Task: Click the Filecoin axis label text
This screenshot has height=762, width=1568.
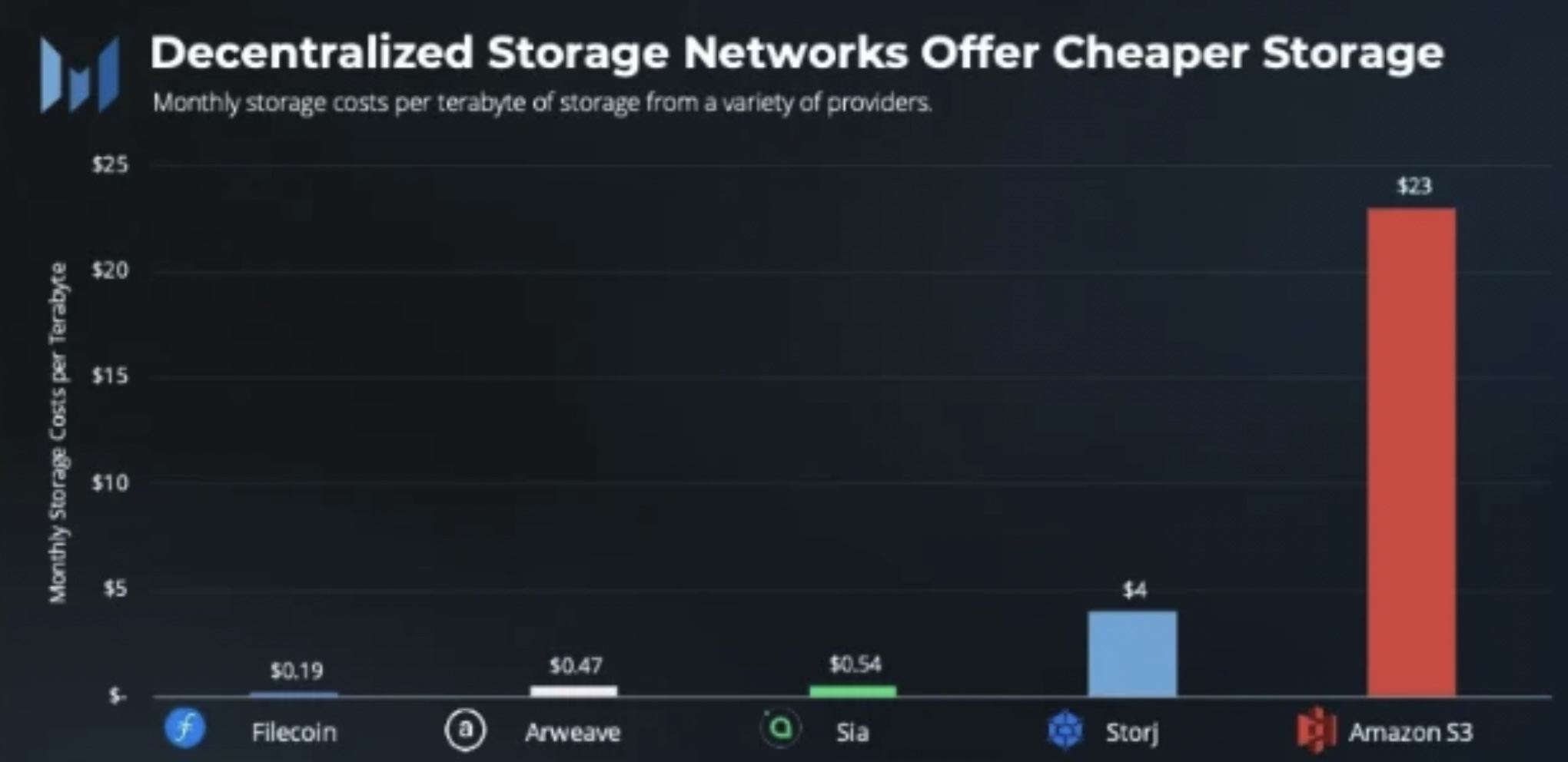Action: (x=294, y=732)
